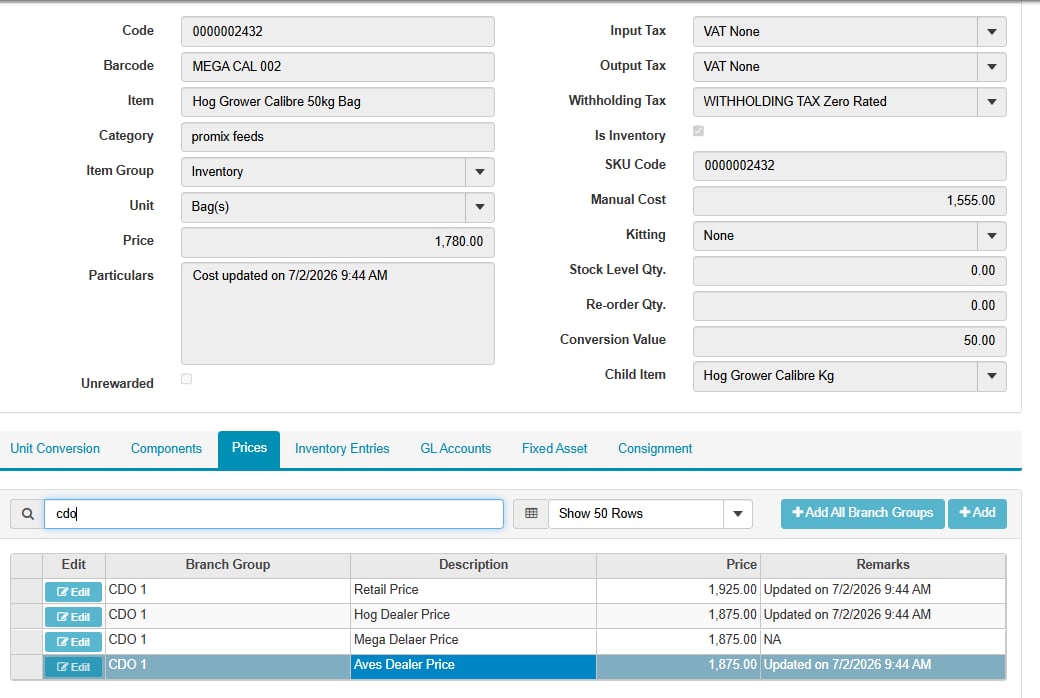
Task: Select the Prices tab
Action: point(249,449)
